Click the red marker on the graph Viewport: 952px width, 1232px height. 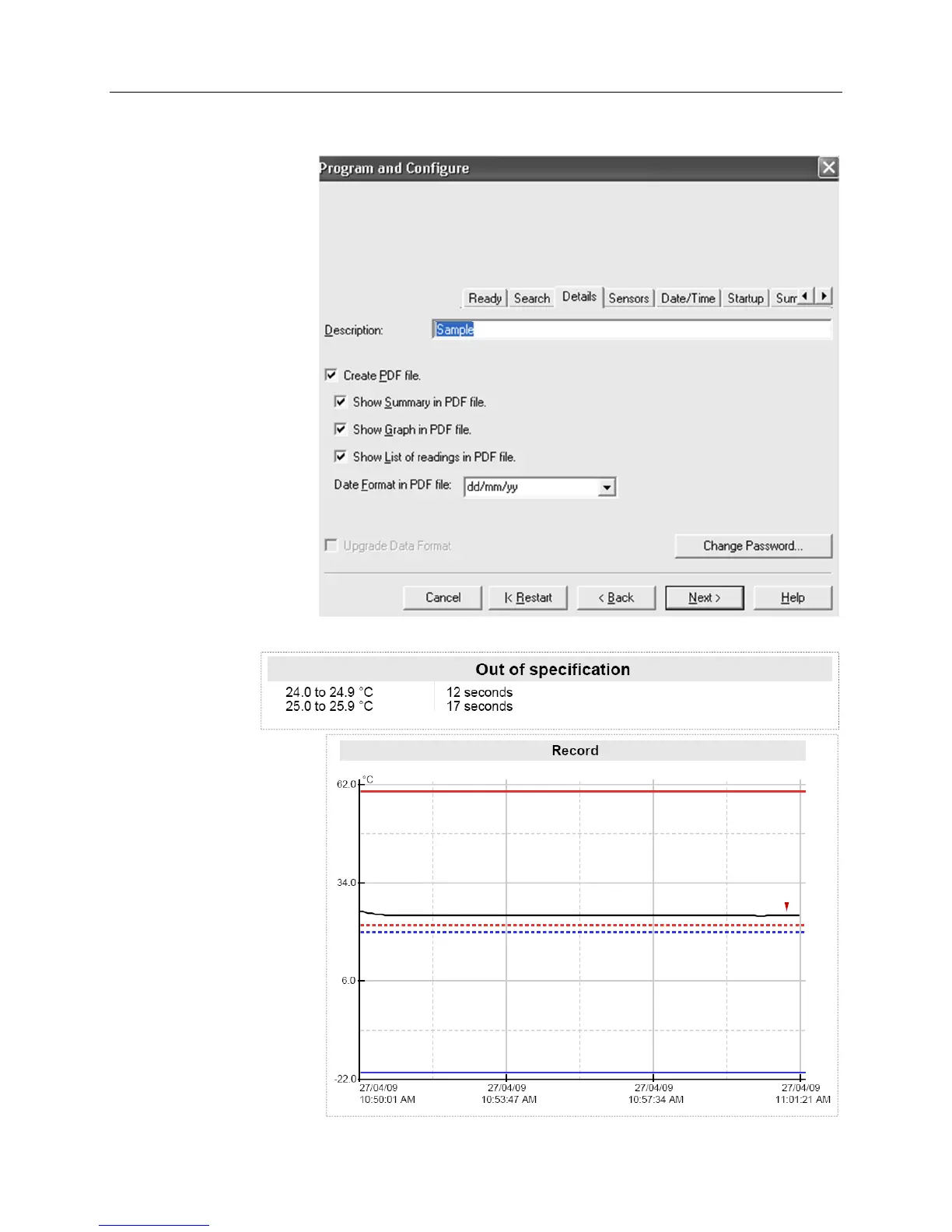(x=787, y=906)
